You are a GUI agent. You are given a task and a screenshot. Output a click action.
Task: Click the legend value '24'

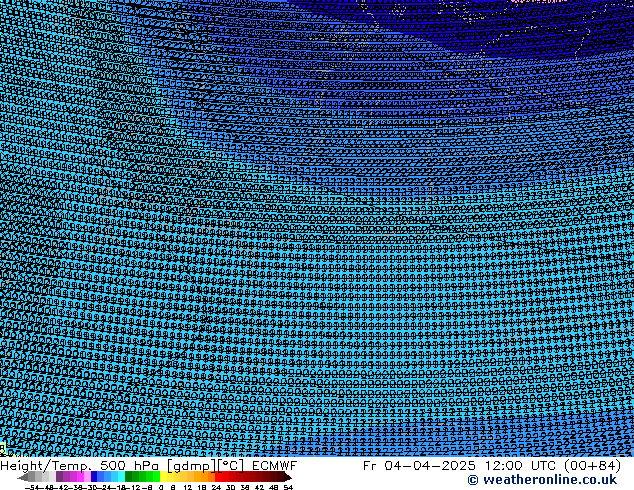pos(216,487)
